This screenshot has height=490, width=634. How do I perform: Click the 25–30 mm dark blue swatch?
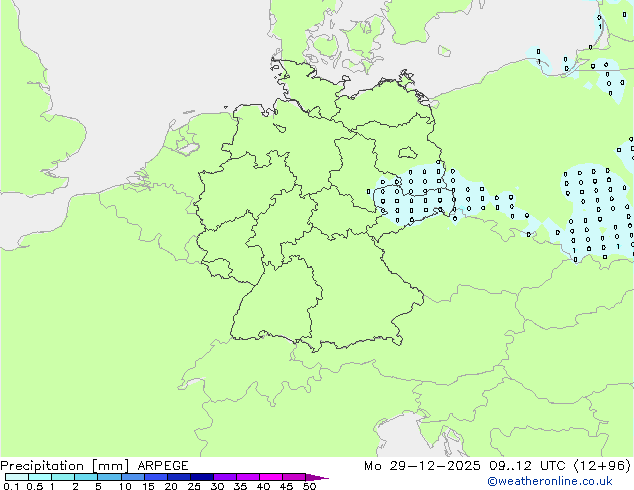click(202, 477)
